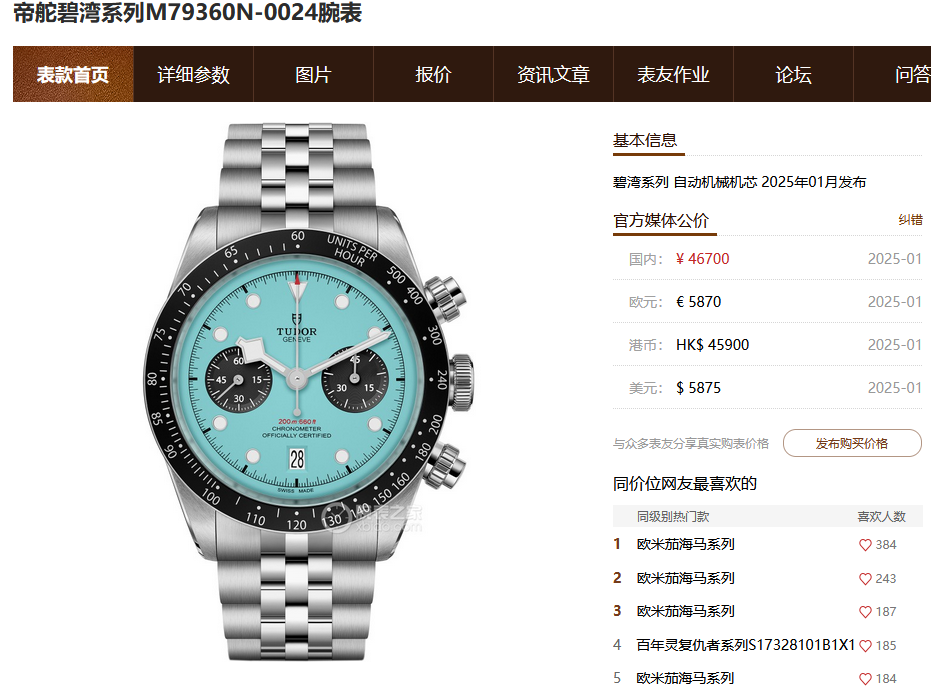The height and width of the screenshot is (700, 931).
Task: Click heart icon beside 384 likes
Action: [x=865, y=545]
